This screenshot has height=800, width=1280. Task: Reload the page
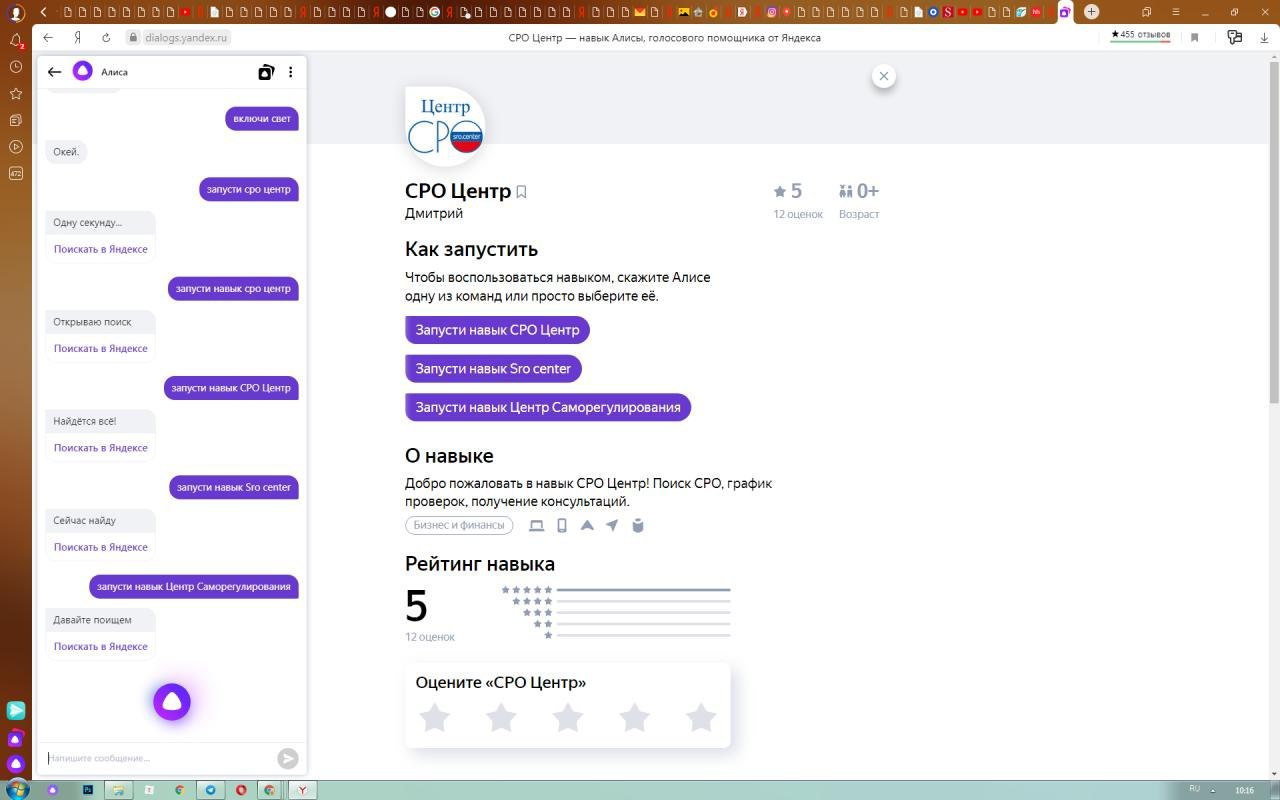pos(106,37)
